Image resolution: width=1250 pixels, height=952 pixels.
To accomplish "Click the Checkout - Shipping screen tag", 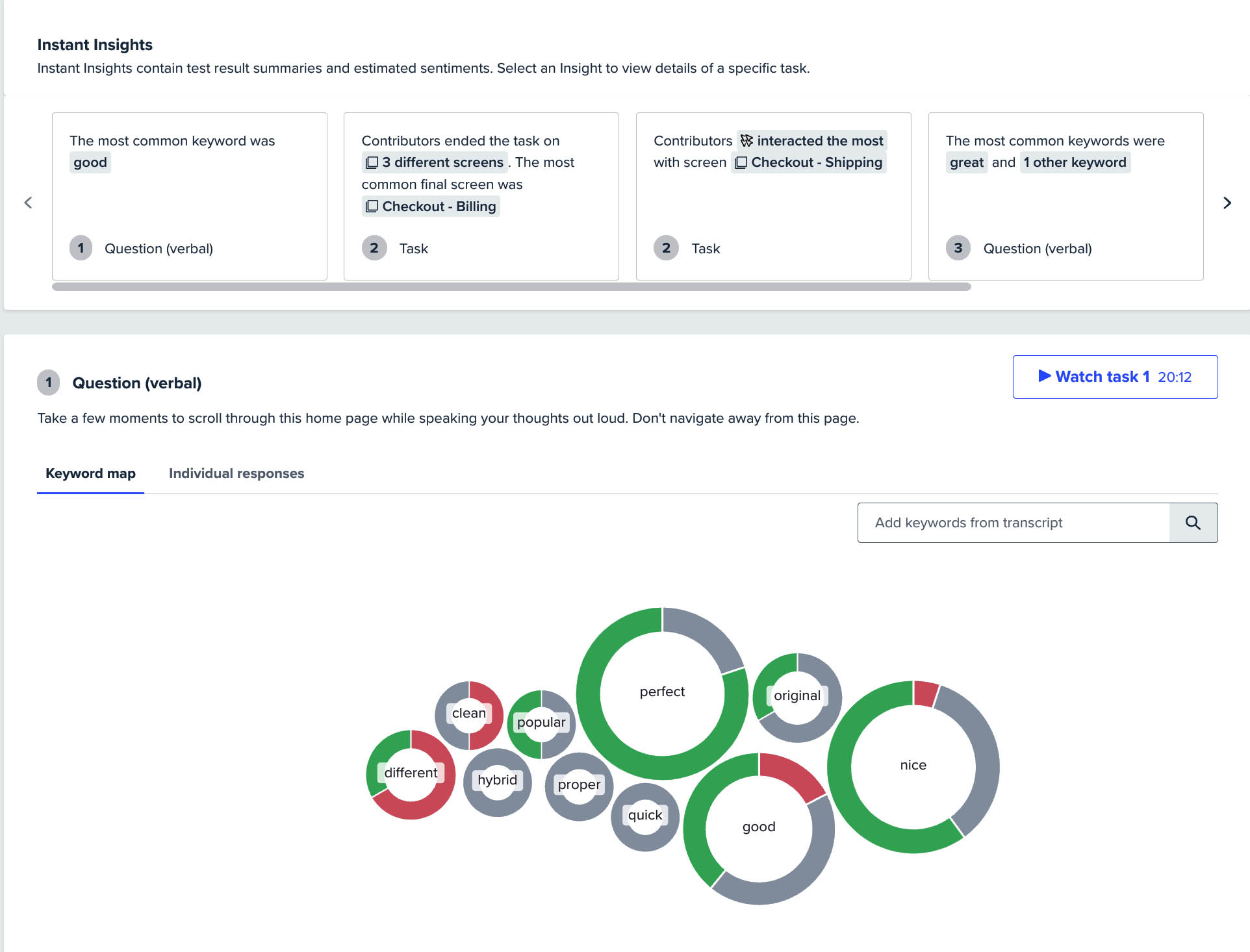I will [809, 162].
